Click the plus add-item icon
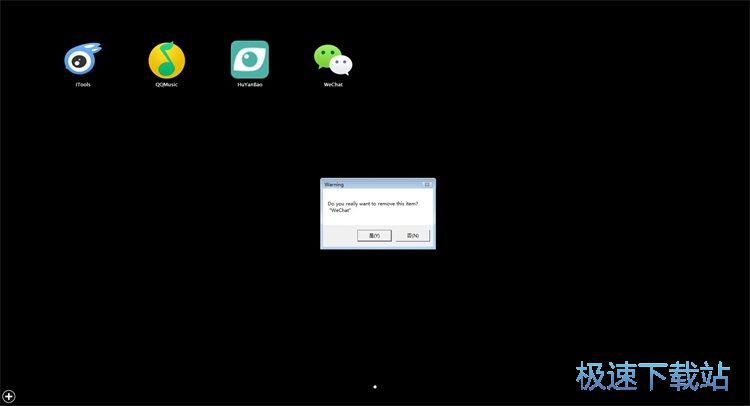Screen dimensions: 750x406 coord(9,396)
